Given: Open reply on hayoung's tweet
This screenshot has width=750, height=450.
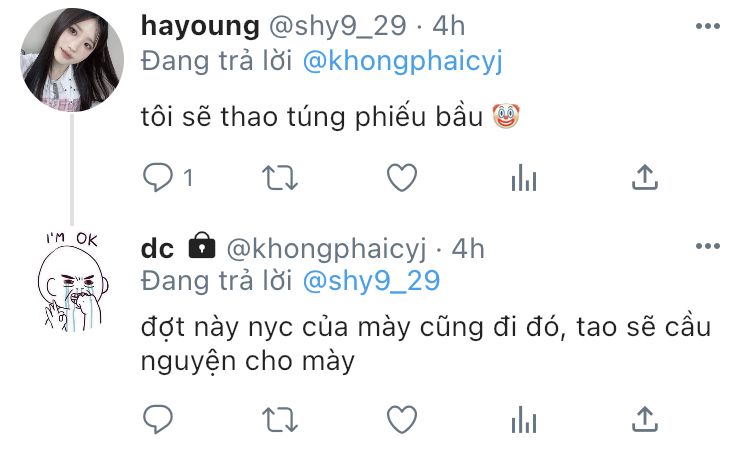Looking at the screenshot, I should [x=157, y=177].
